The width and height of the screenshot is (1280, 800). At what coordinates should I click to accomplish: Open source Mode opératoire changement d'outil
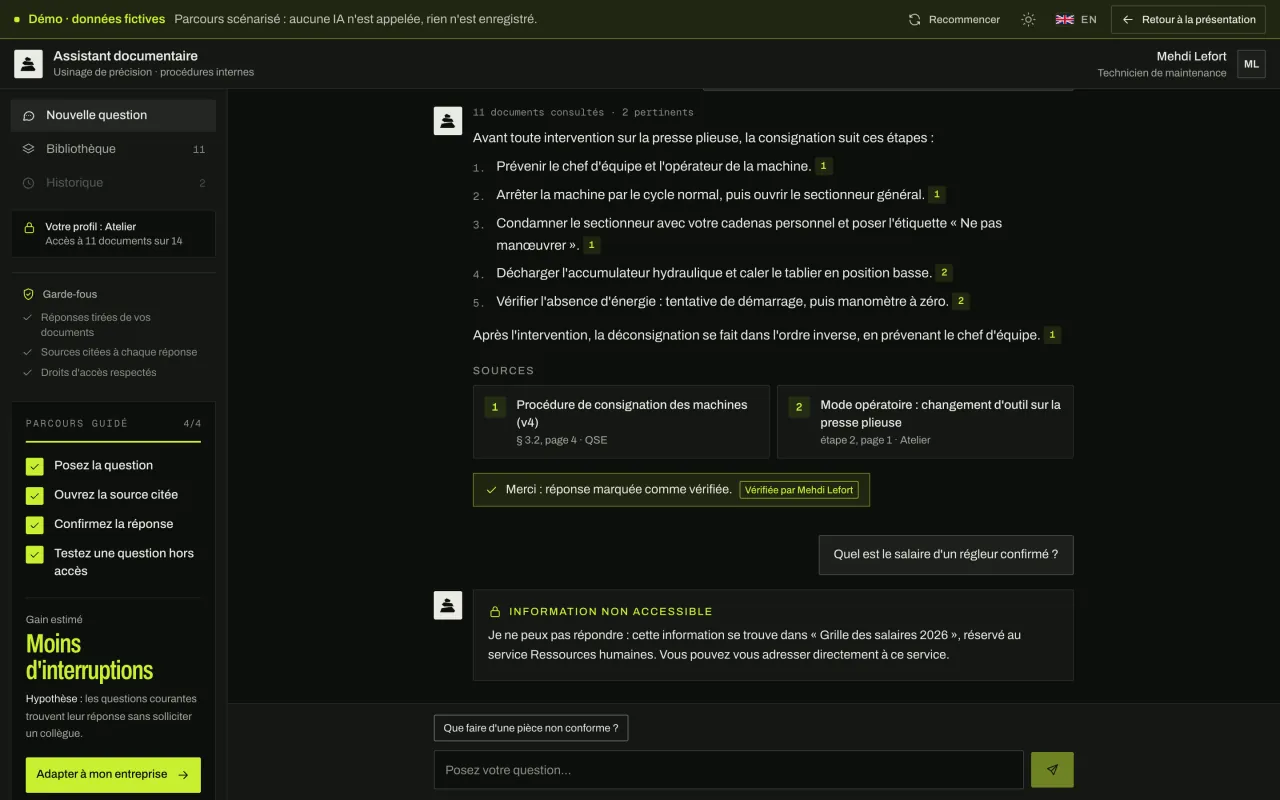click(925, 422)
